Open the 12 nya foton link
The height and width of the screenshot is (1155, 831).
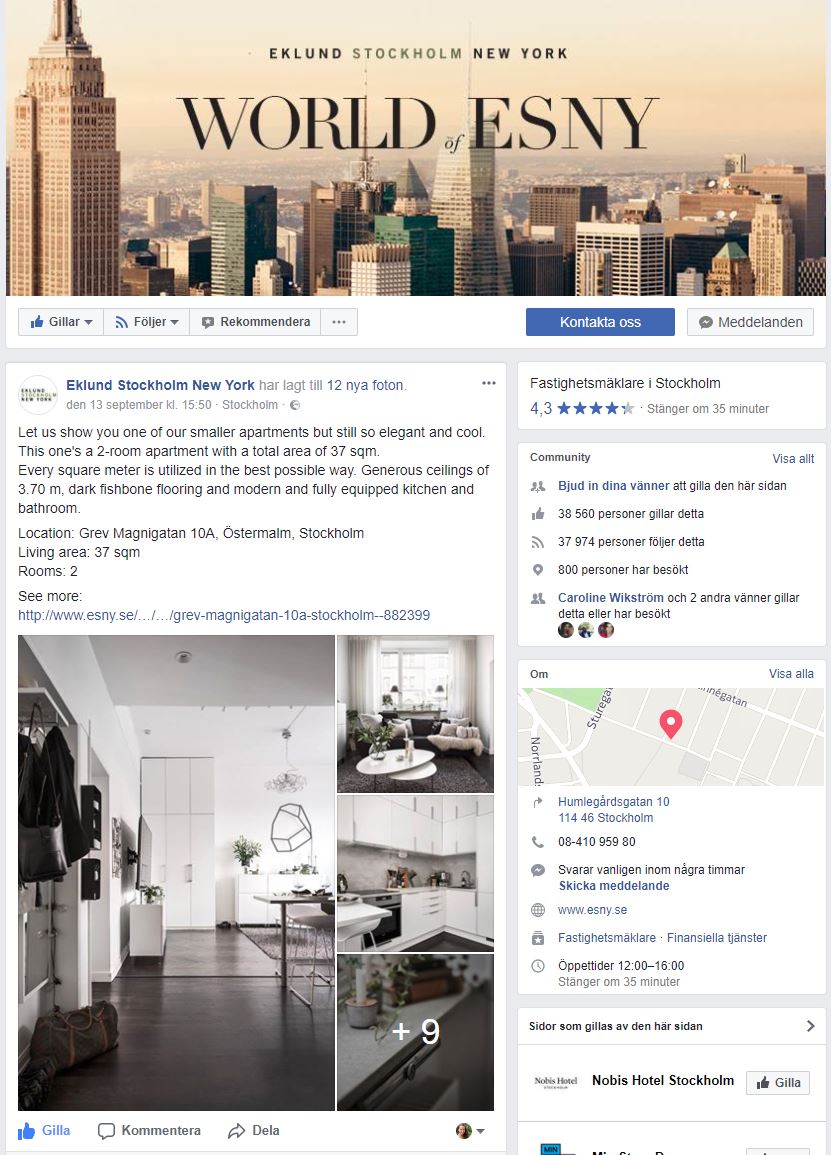coord(365,385)
